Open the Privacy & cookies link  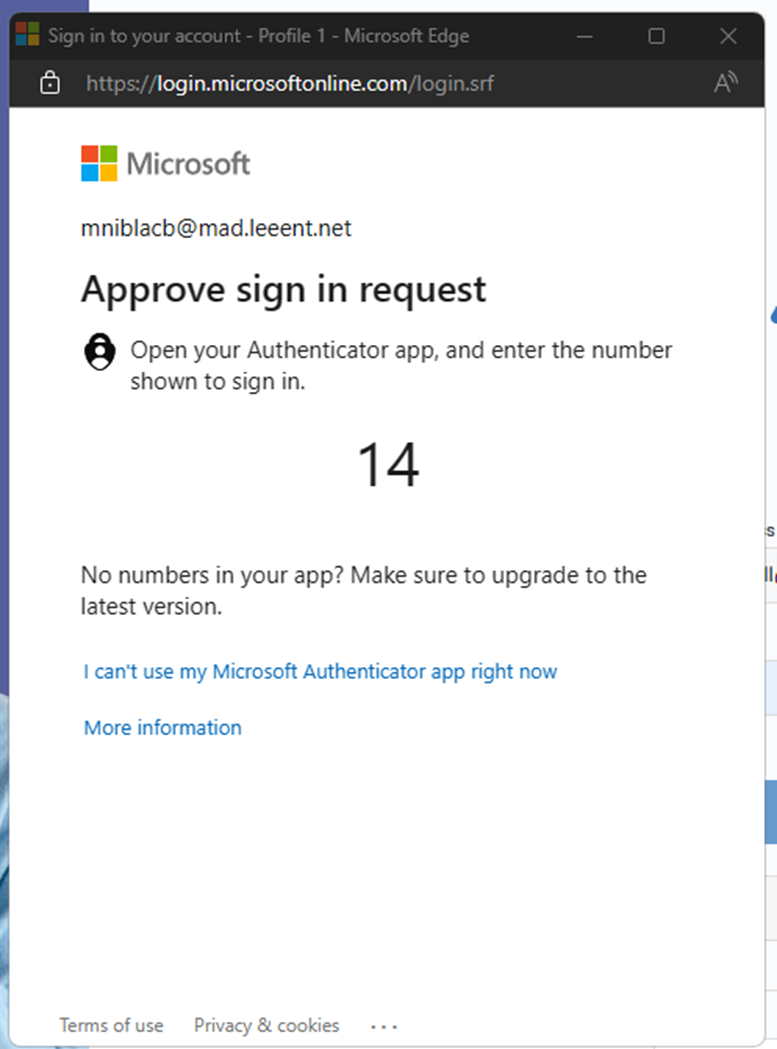point(266,1025)
